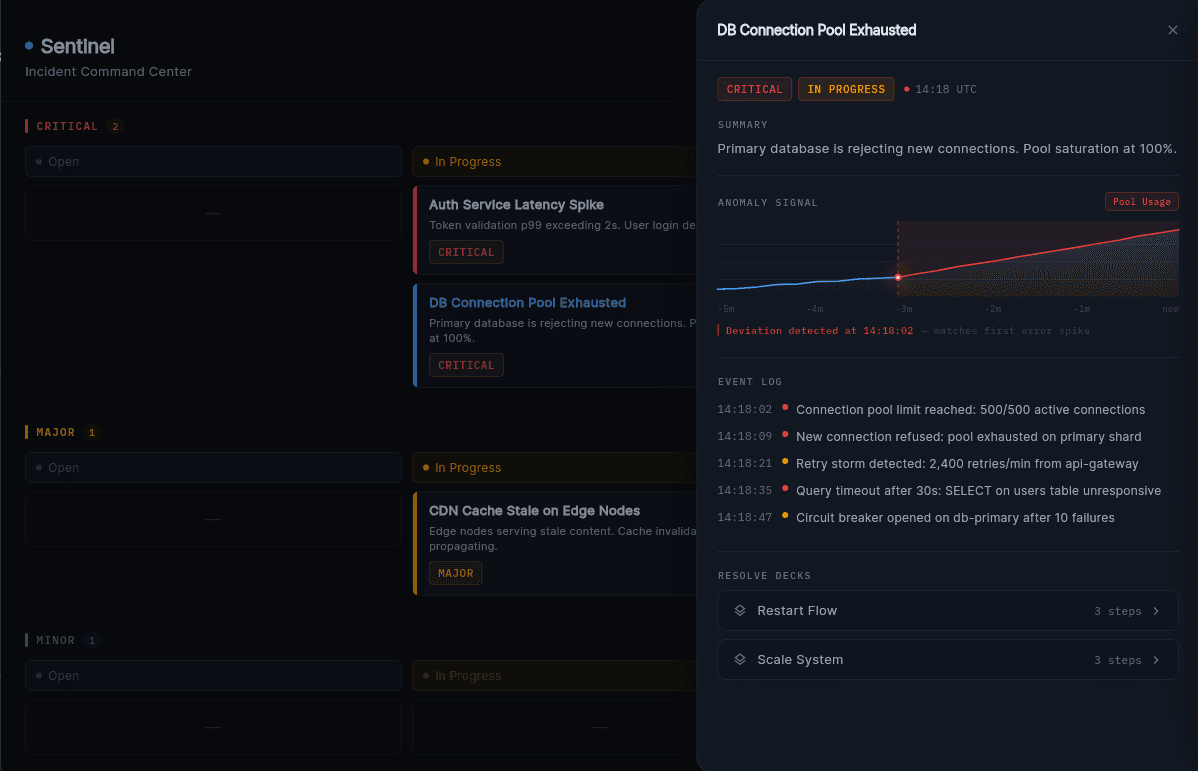Click the pulsing red dot beside 14:18 UTC

pos(905,89)
